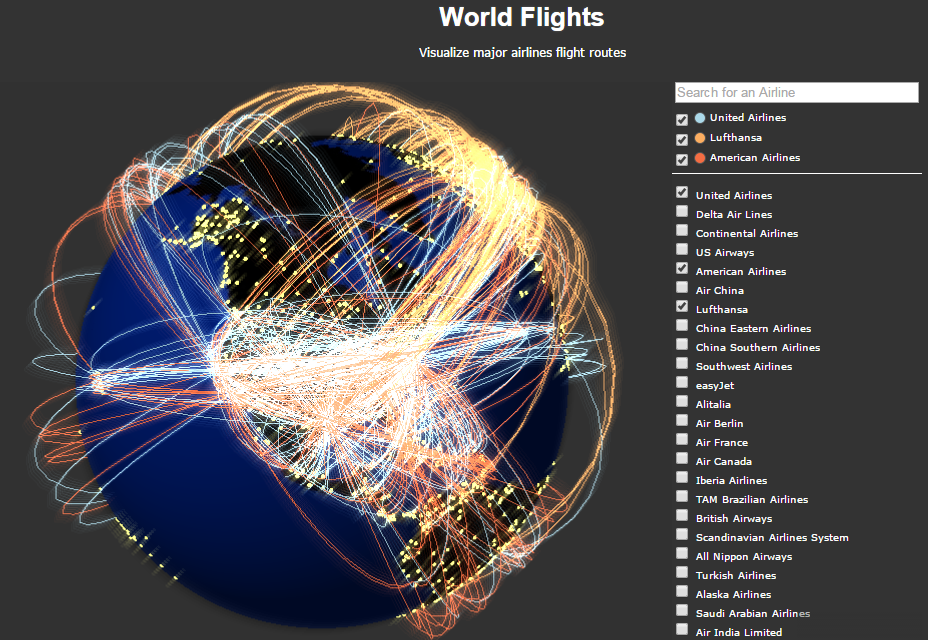Click the Search for an Airline field
This screenshot has height=640, width=928.
pos(796,92)
